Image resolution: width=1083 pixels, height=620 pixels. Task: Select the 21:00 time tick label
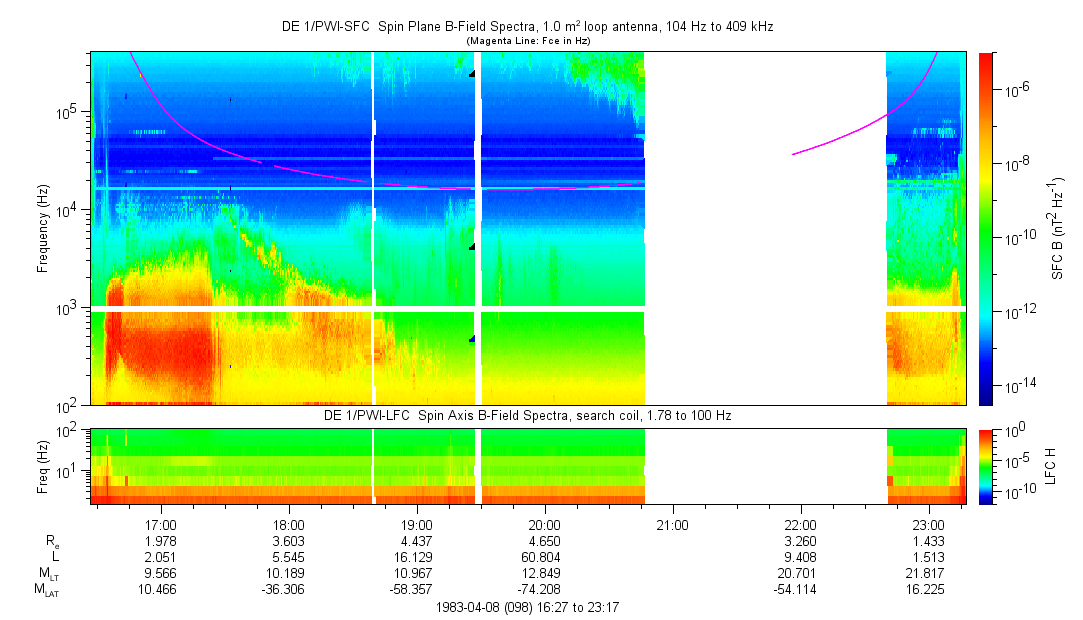(x=673, y=524)
